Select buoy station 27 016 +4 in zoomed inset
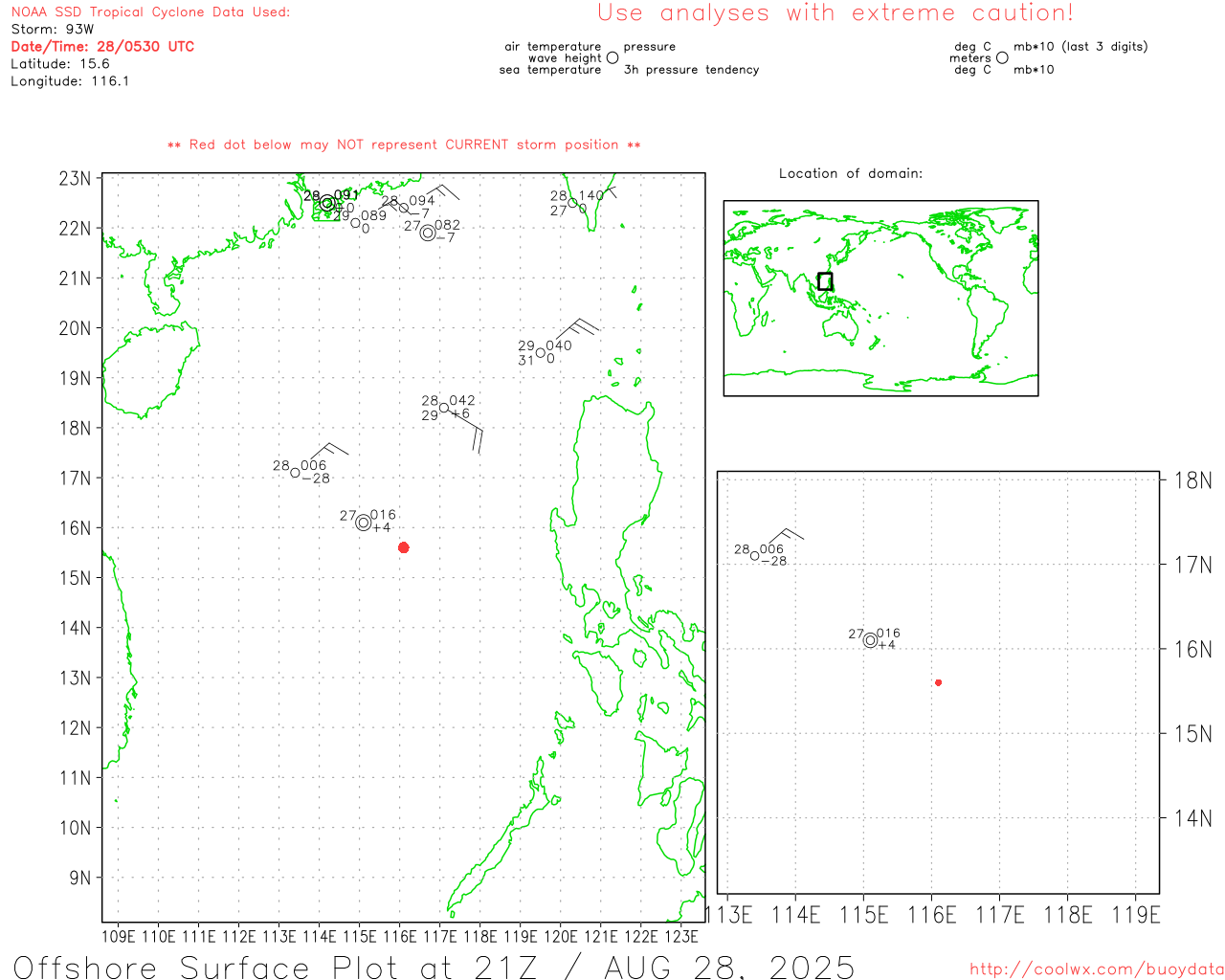Screen dimensions: 1225x980 coord(871,640)
